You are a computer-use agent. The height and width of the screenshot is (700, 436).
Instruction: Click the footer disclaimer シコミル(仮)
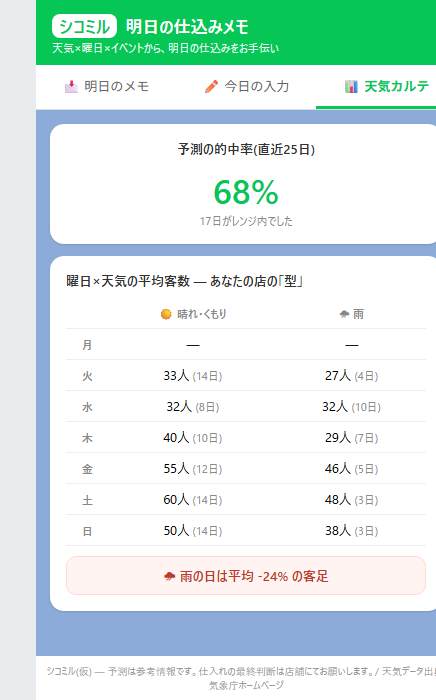(69, 671)
